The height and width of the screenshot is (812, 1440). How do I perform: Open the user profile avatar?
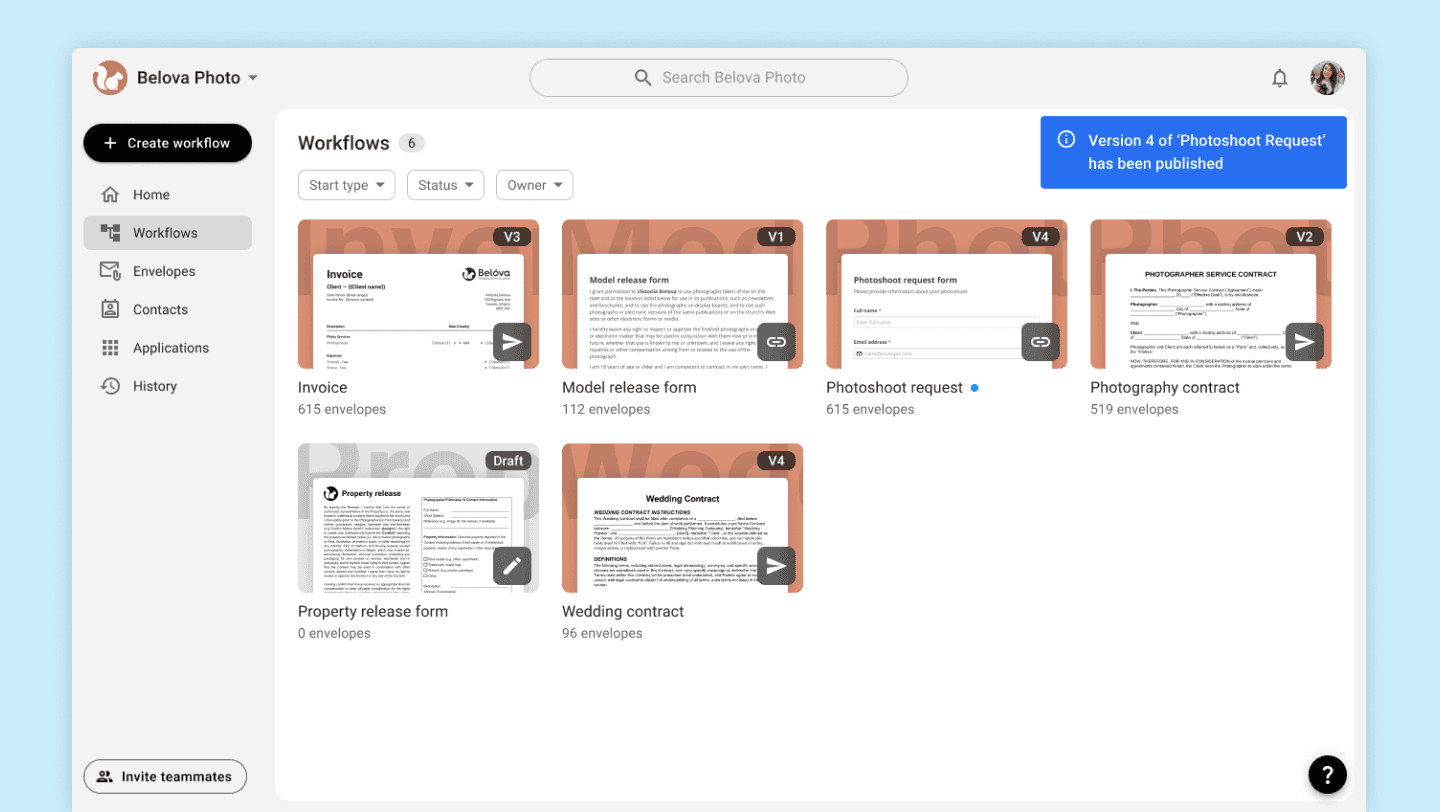coord(1327,78)
